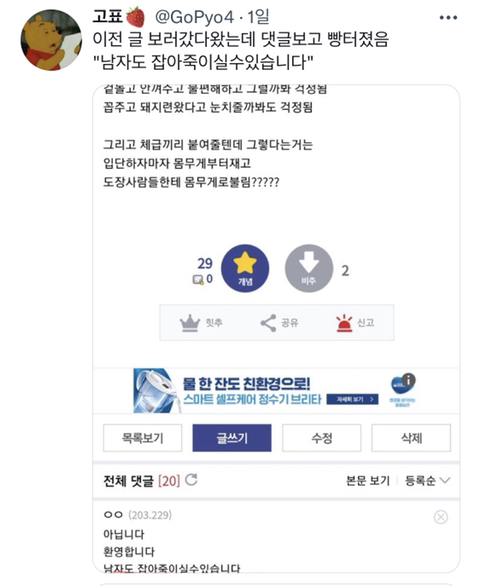
Task: Click the Brita water pitcher ad banner
Action: click(x=276, y=391)
